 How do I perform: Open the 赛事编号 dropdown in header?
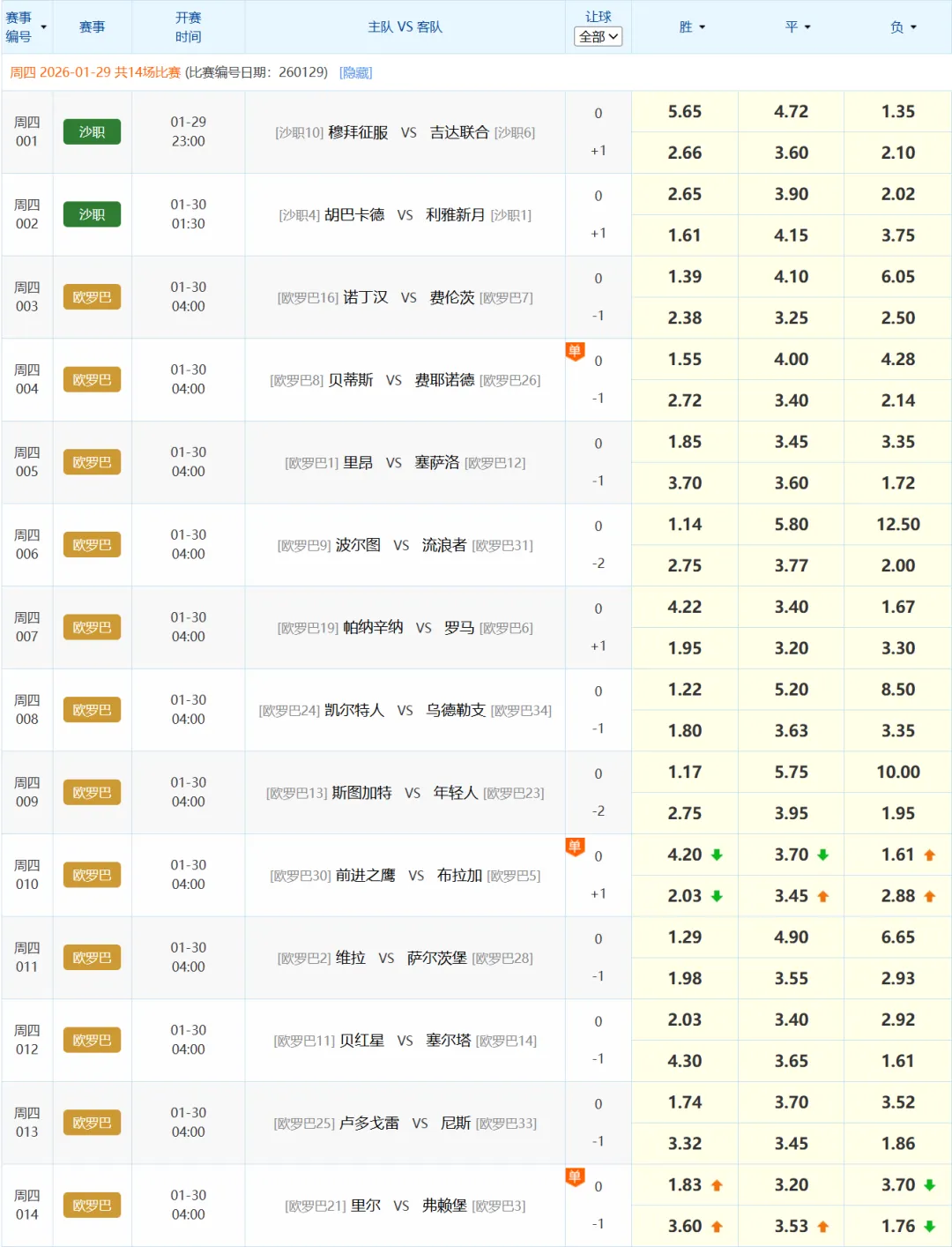point(43,27)
